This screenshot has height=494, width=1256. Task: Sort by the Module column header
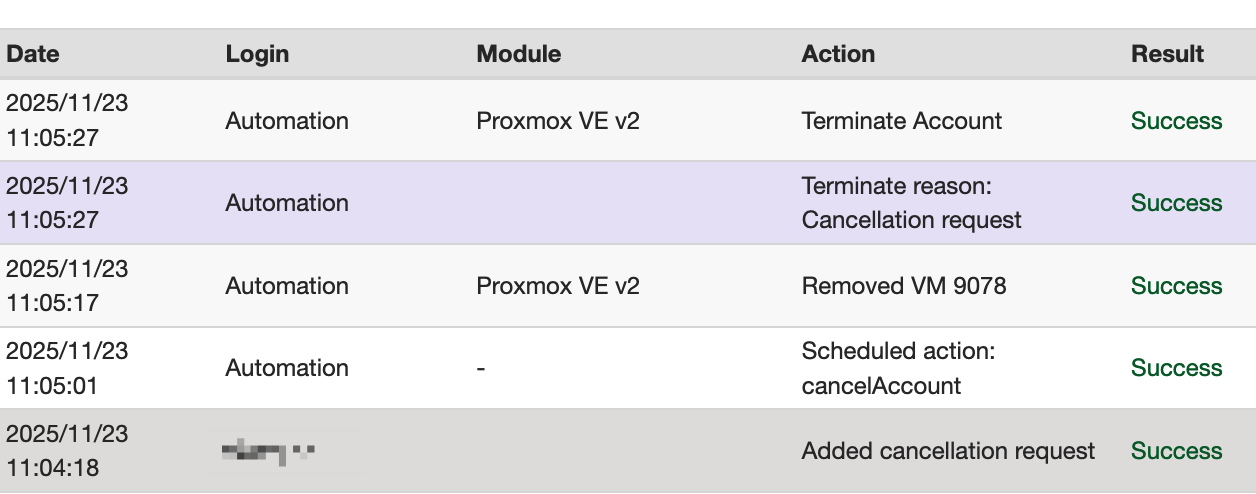point(518,54)
